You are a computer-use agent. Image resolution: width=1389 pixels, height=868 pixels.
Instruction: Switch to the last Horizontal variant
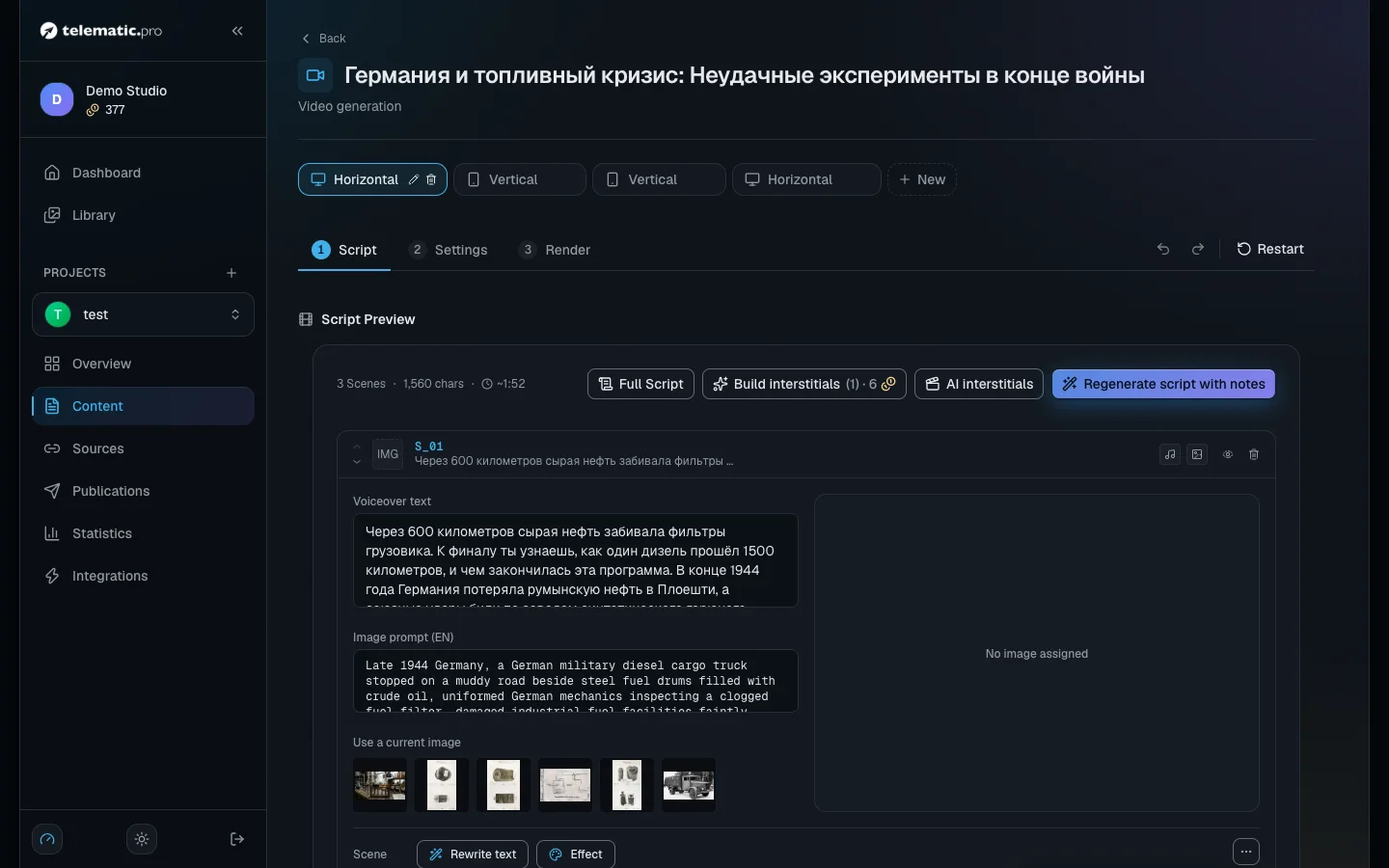click(x=806, y=179)
